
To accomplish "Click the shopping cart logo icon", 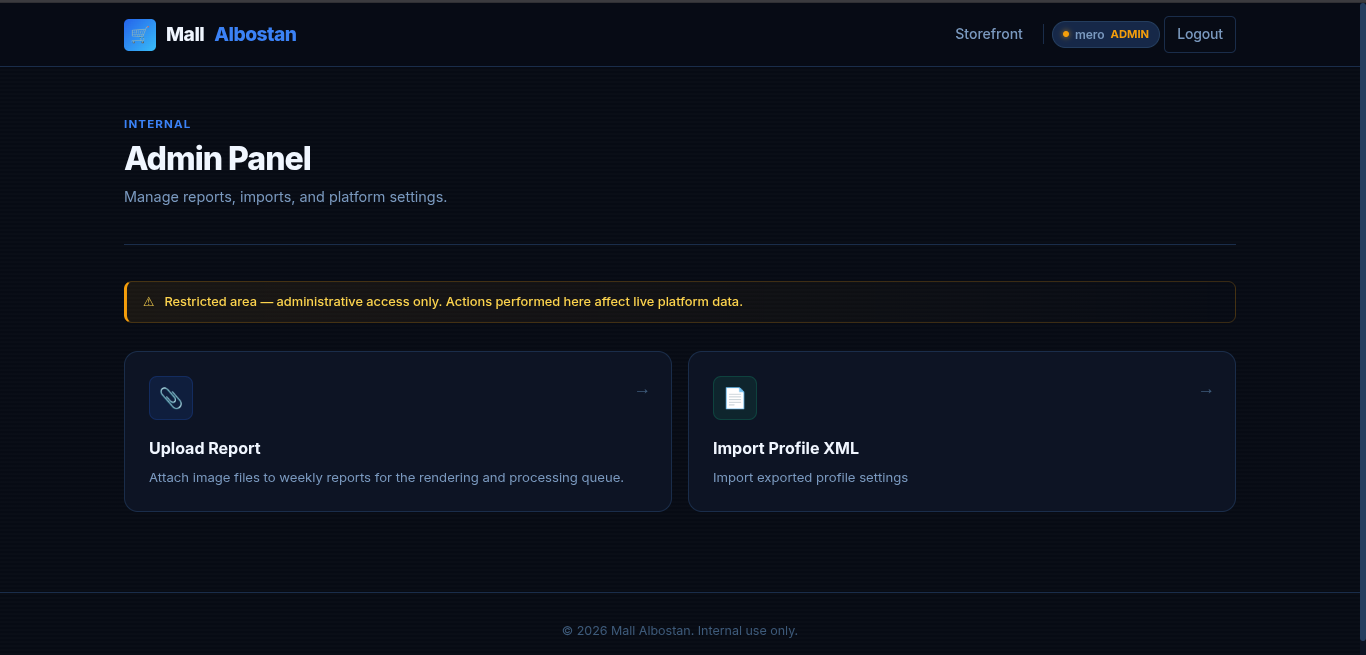I will coord(140,35).
